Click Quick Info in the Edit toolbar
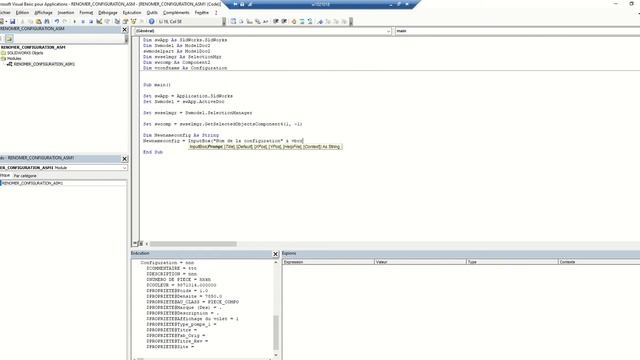640x360 pixels. [x=250, y=21]
